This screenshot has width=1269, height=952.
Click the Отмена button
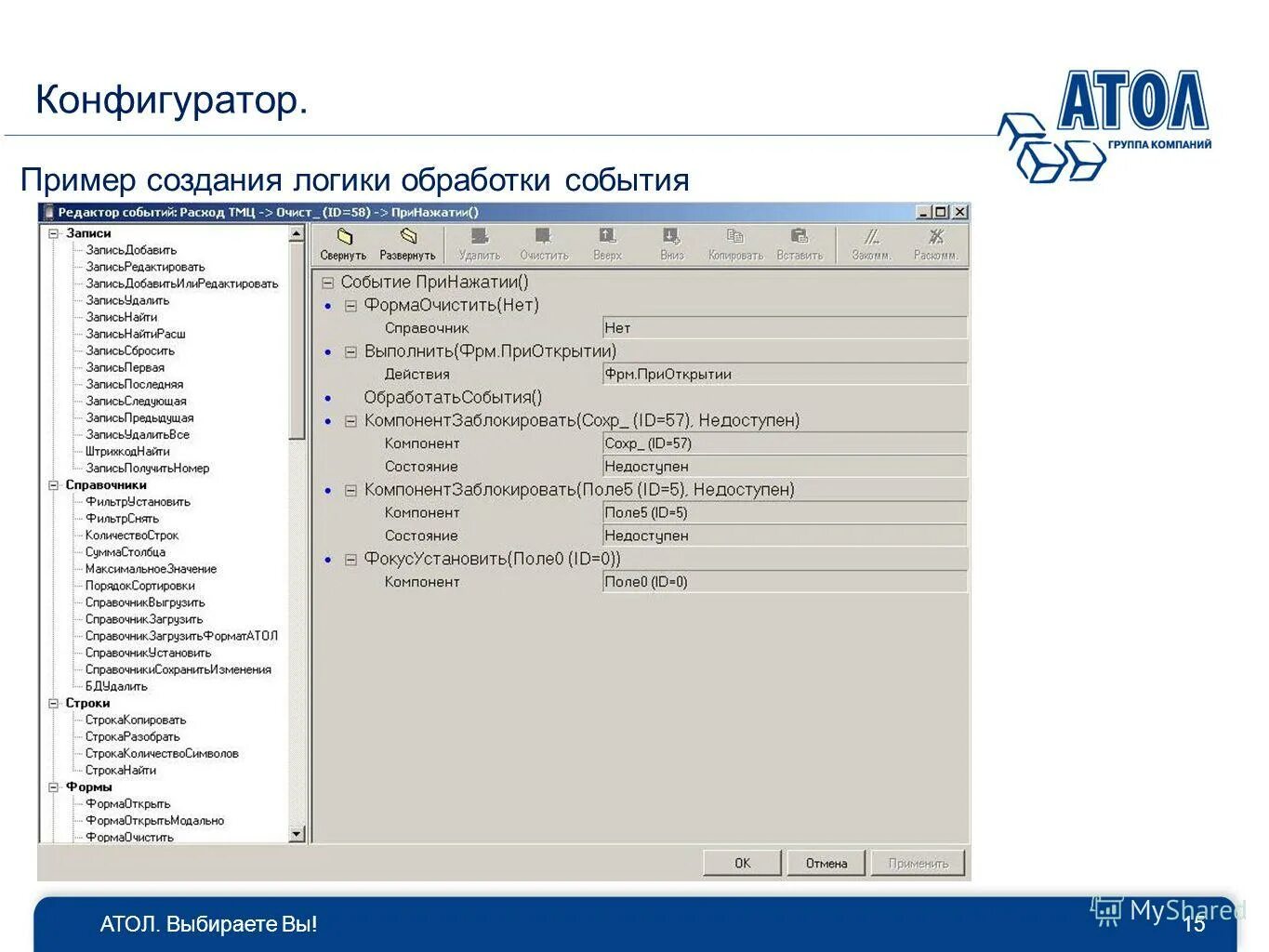pos(826,863)
